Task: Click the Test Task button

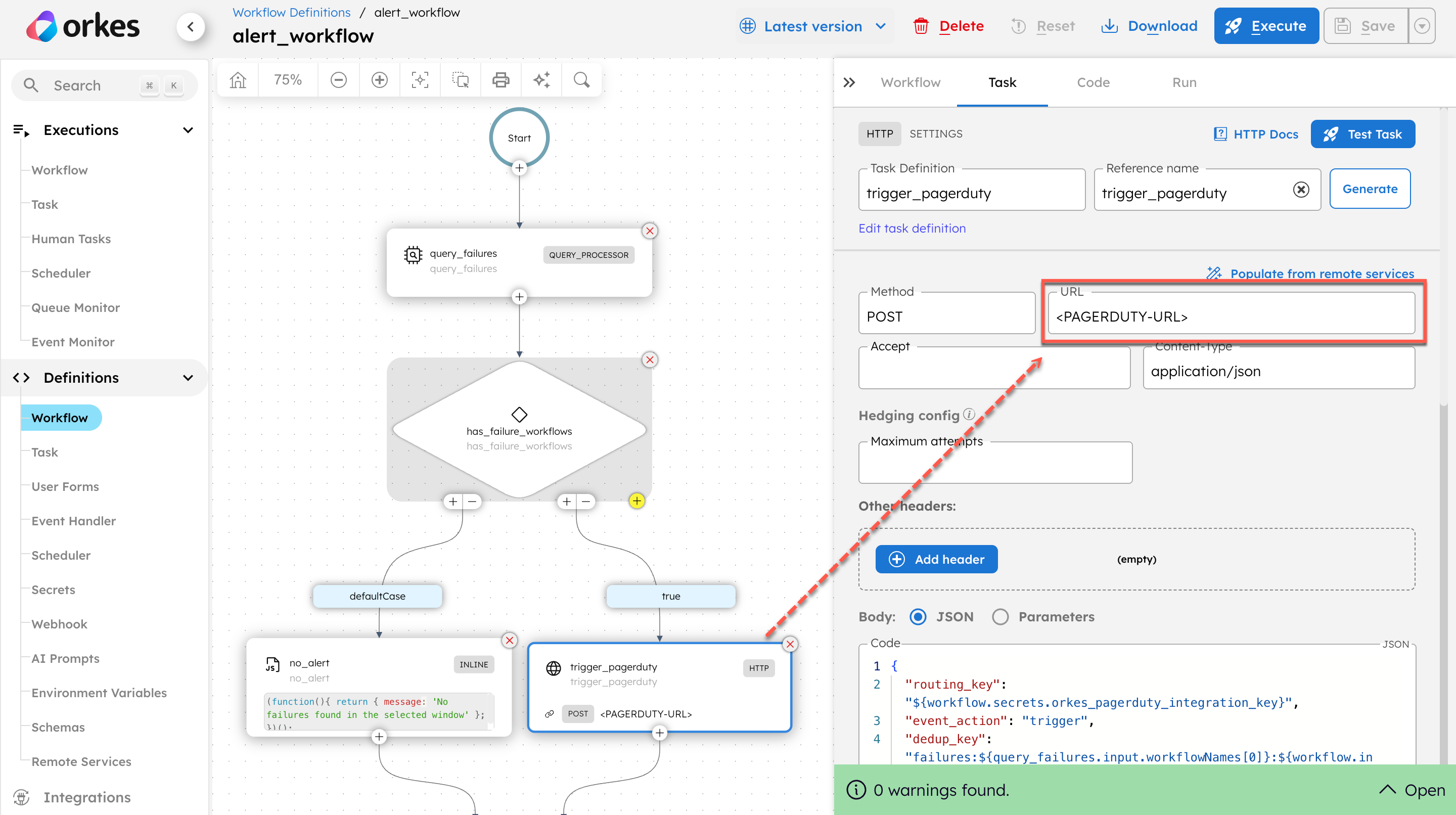Action: 1363,134
